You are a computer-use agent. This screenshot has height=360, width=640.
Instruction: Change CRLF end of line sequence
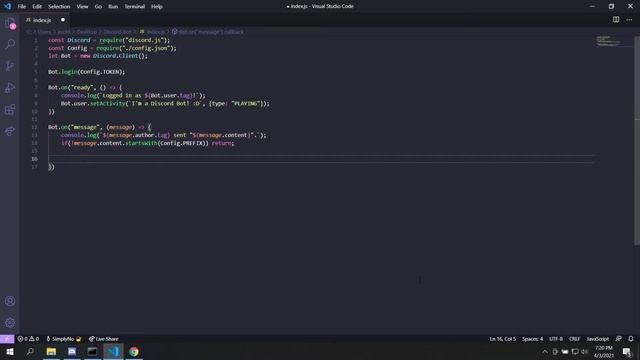click(574, 339)
